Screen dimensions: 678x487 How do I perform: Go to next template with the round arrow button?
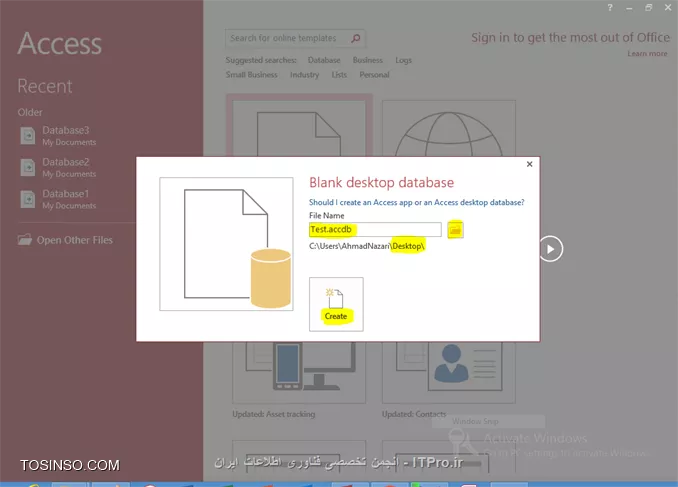coord(550,249)
